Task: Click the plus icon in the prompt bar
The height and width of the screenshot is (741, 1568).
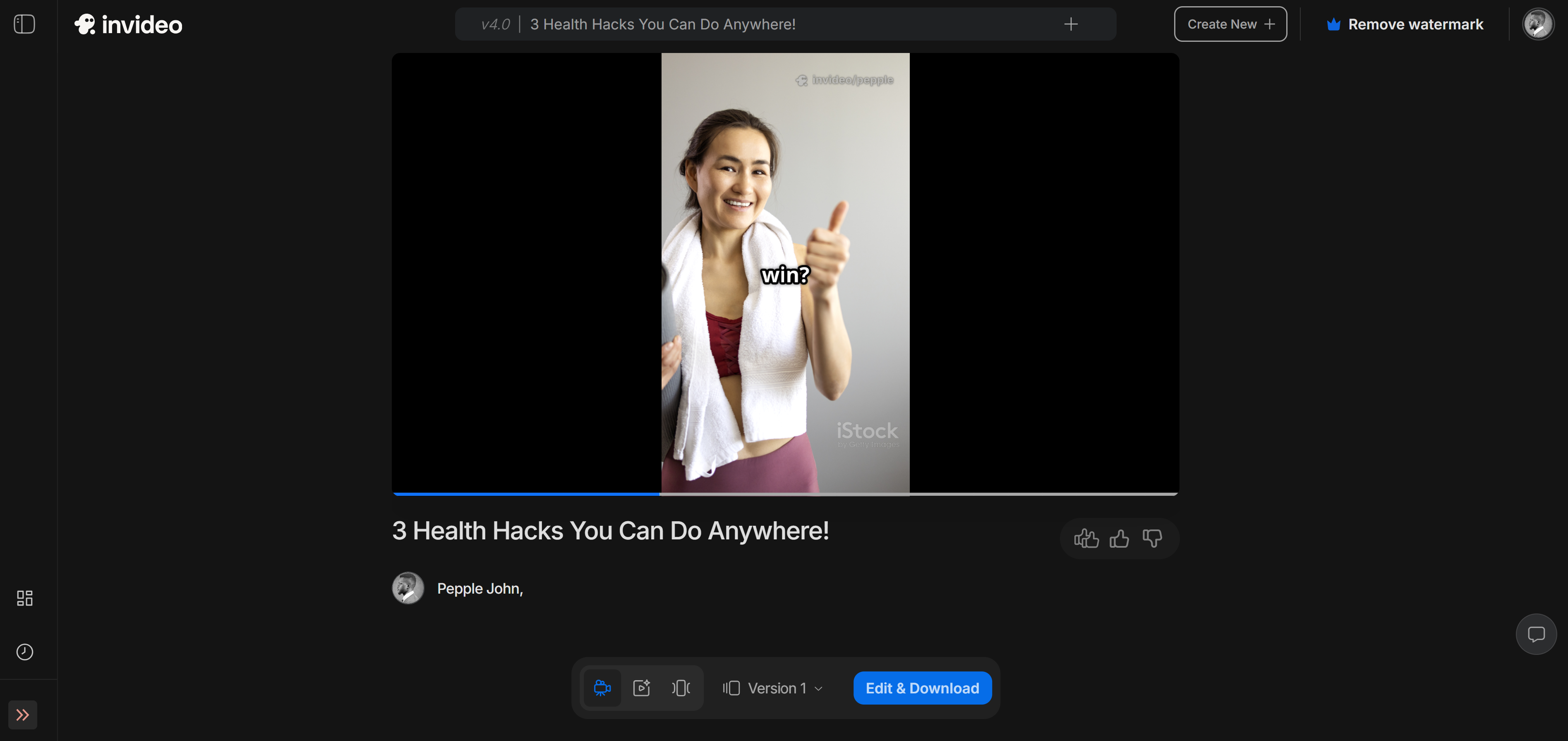Action: (x=1071, y=24)
